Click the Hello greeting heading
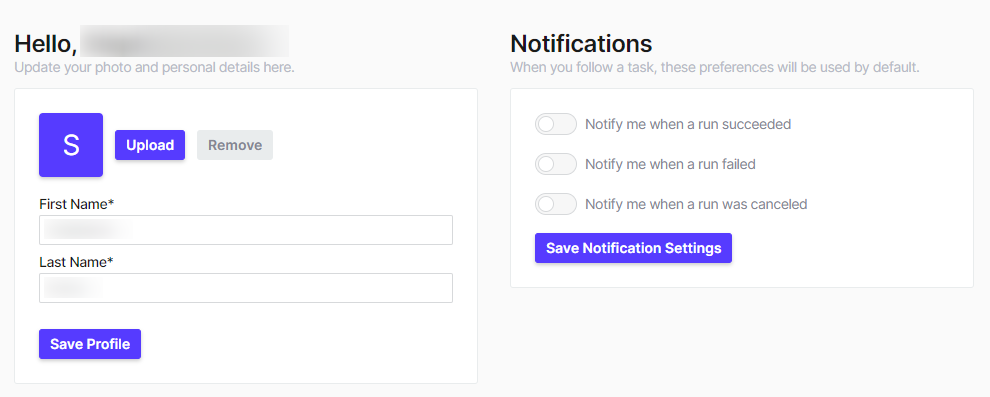The width and height of the screenshot is (990, 397). [152, 44]
